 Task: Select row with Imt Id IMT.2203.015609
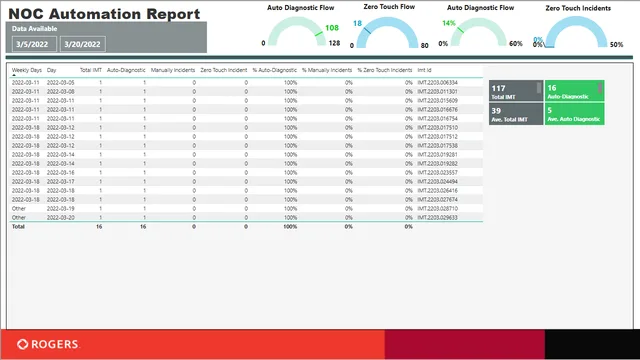[x=246, y=100]
